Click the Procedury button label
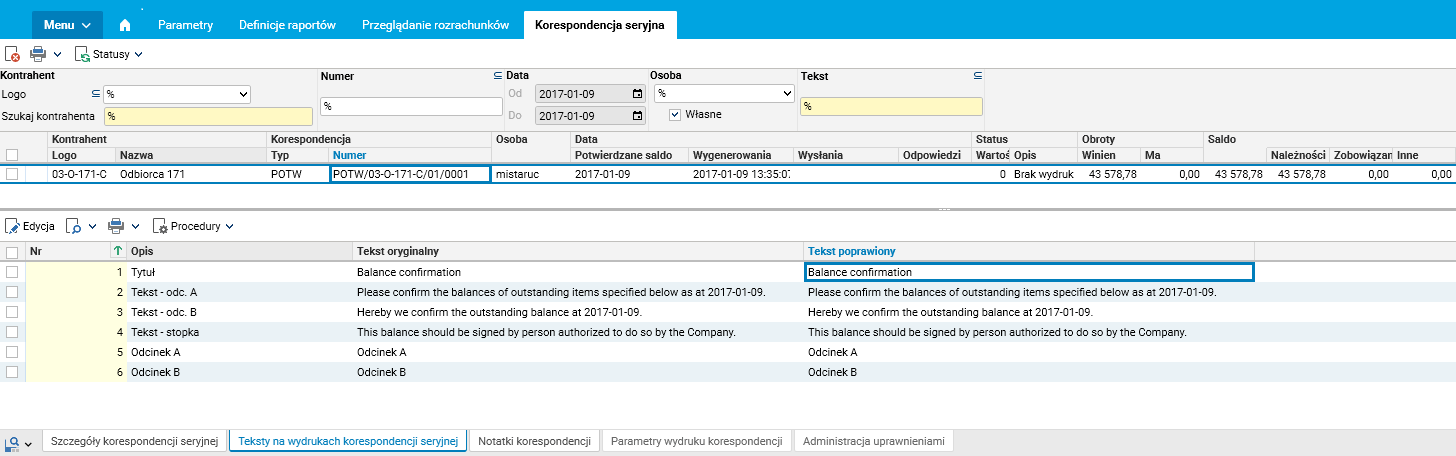Image resolution: width=1456 pixels, height=456 pixels. pyautogui.click(x=195, y=227)
